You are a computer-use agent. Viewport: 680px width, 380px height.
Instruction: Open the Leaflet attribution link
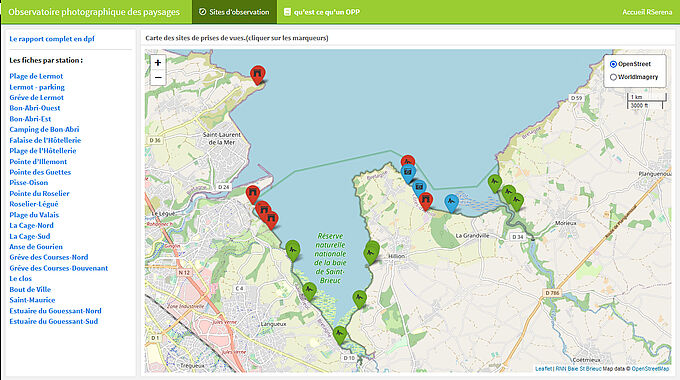543,369
